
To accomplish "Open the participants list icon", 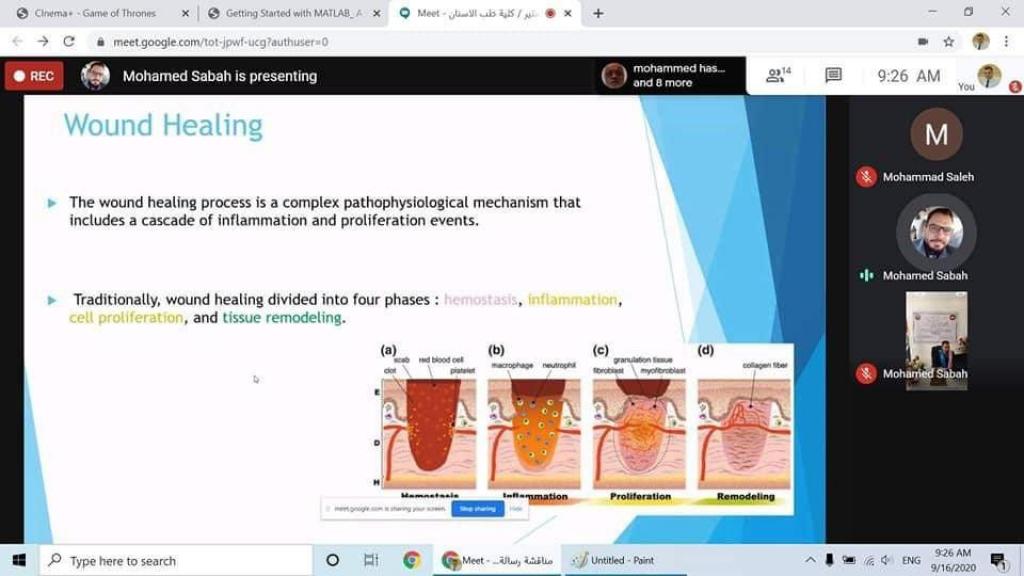I will pos(777,76).
